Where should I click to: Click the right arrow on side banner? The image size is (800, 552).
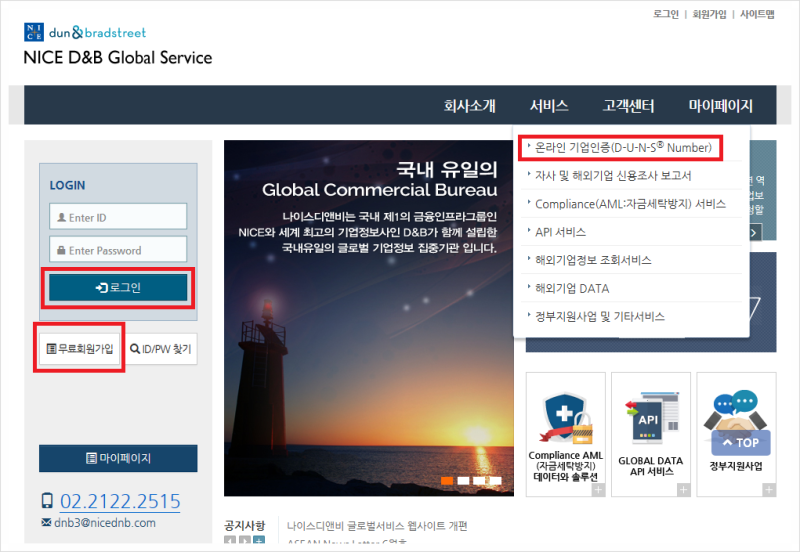click(x=754, y=233)
